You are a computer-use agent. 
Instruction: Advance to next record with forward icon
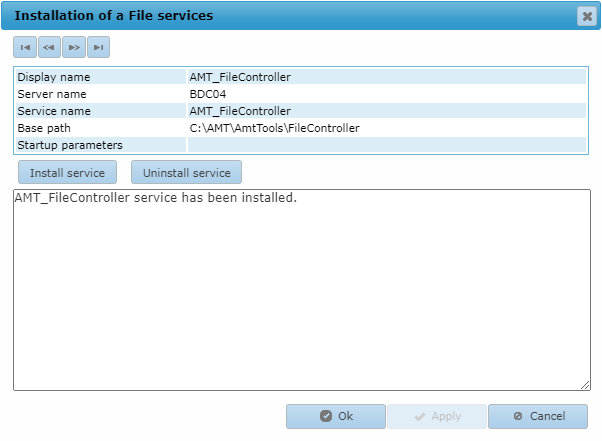coord(74,47)
